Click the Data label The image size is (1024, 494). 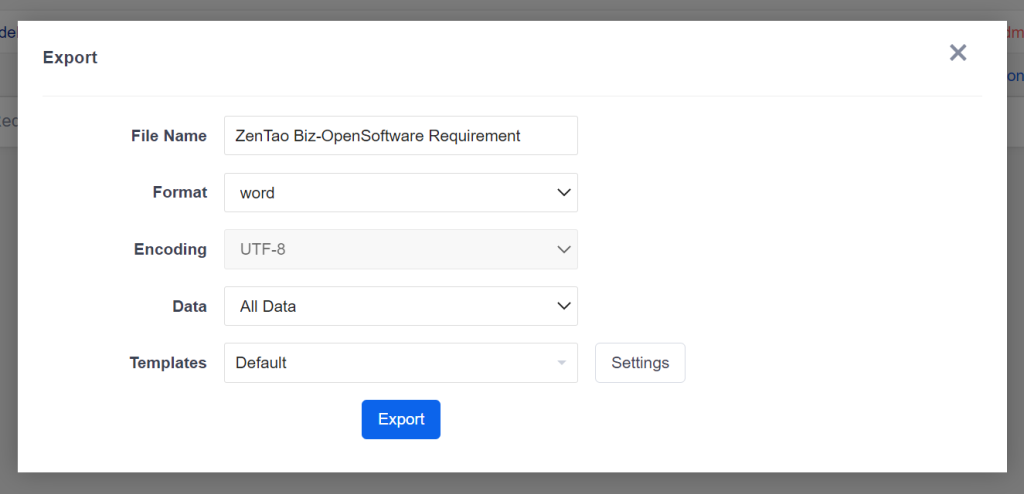pos(189,307)
